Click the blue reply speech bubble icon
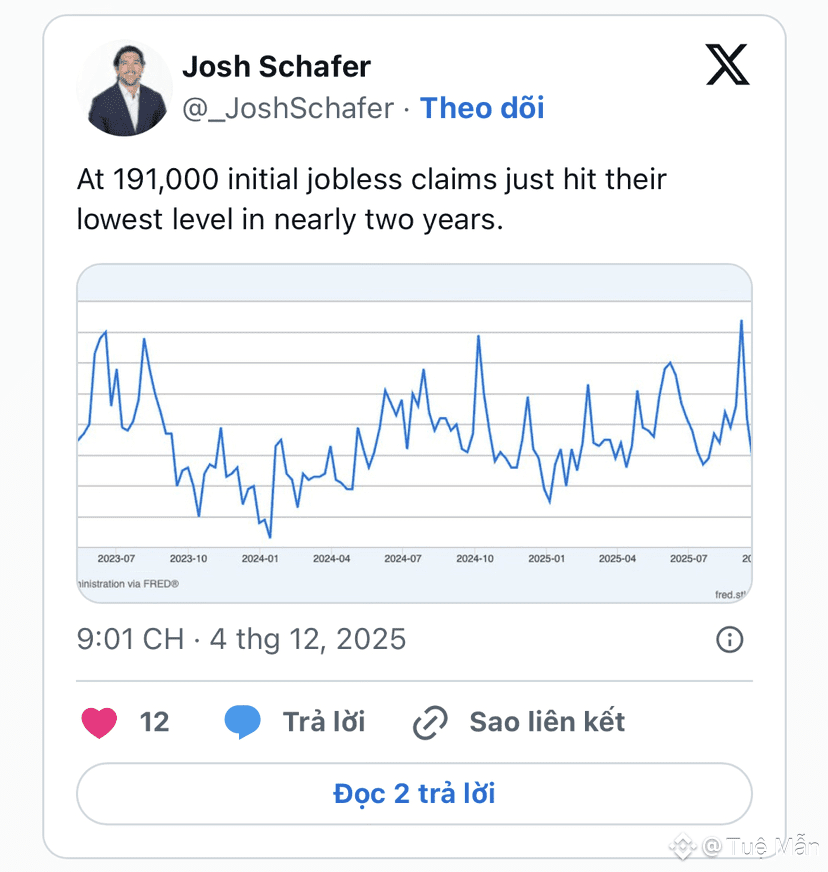This screenshot has width=828, height=872. (243, 722)
